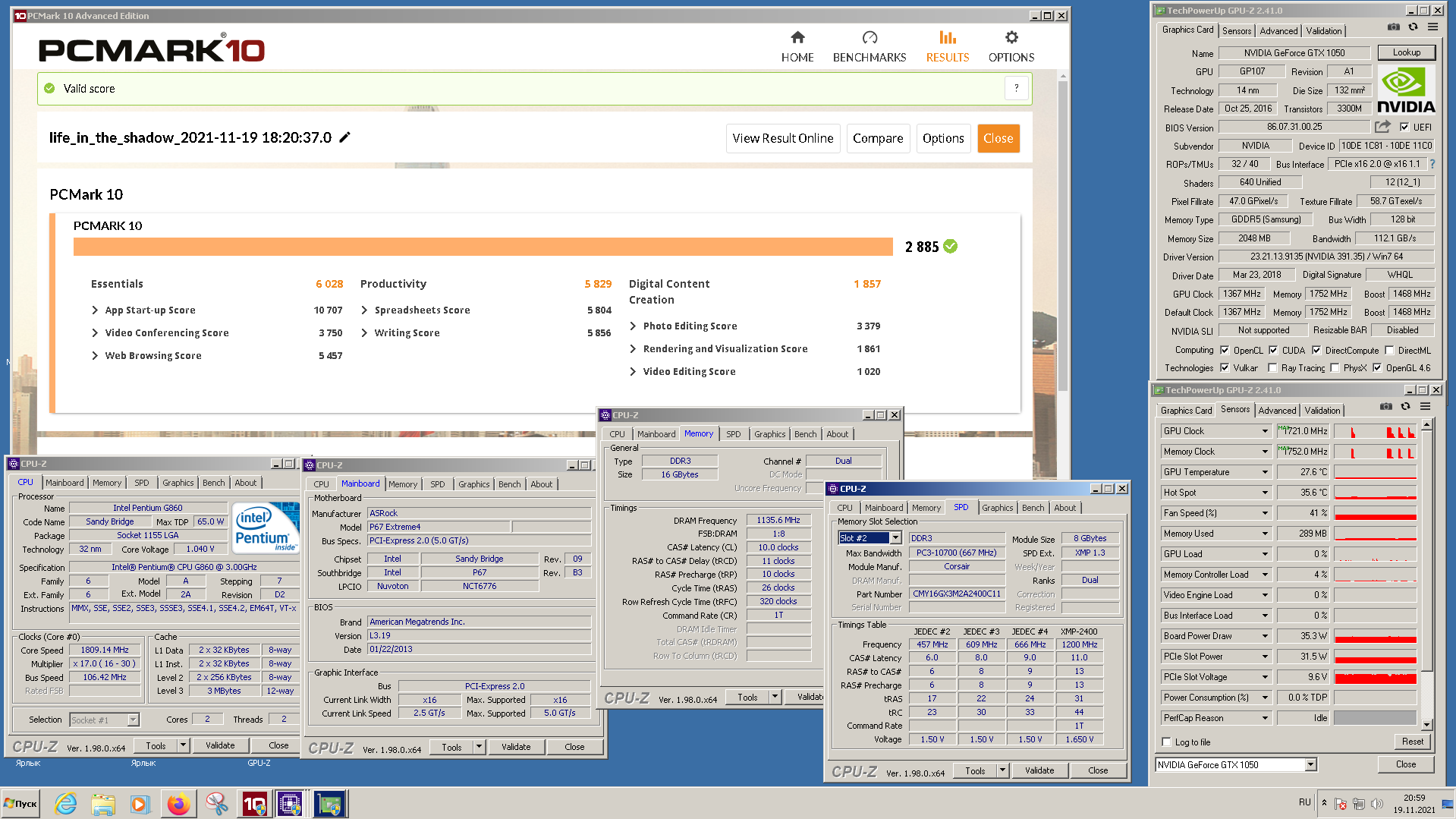1456x819 pixels.
Task: Click Reset button in GPU-Z Sensors
Action: point(1412,742)
